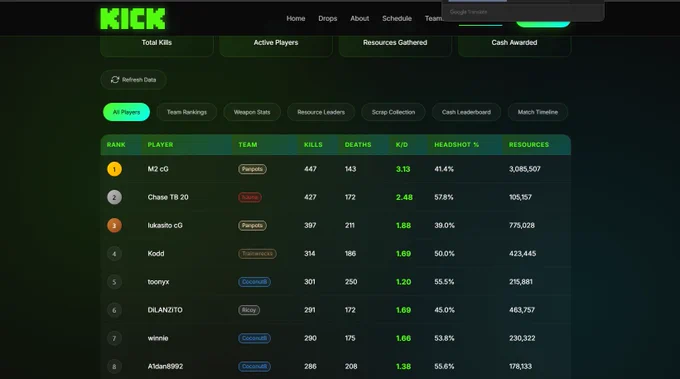680x379 pixels.
Task: Click player name A1dan8992
Action: (165, 366)
